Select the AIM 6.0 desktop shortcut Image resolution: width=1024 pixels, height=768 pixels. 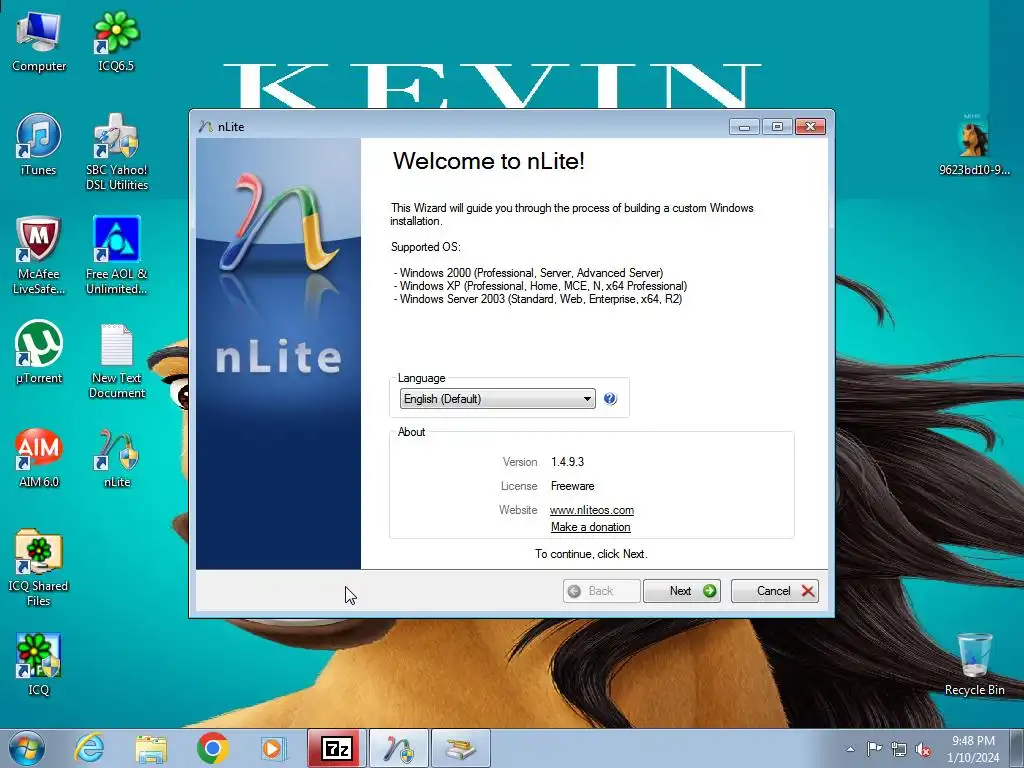39,457
